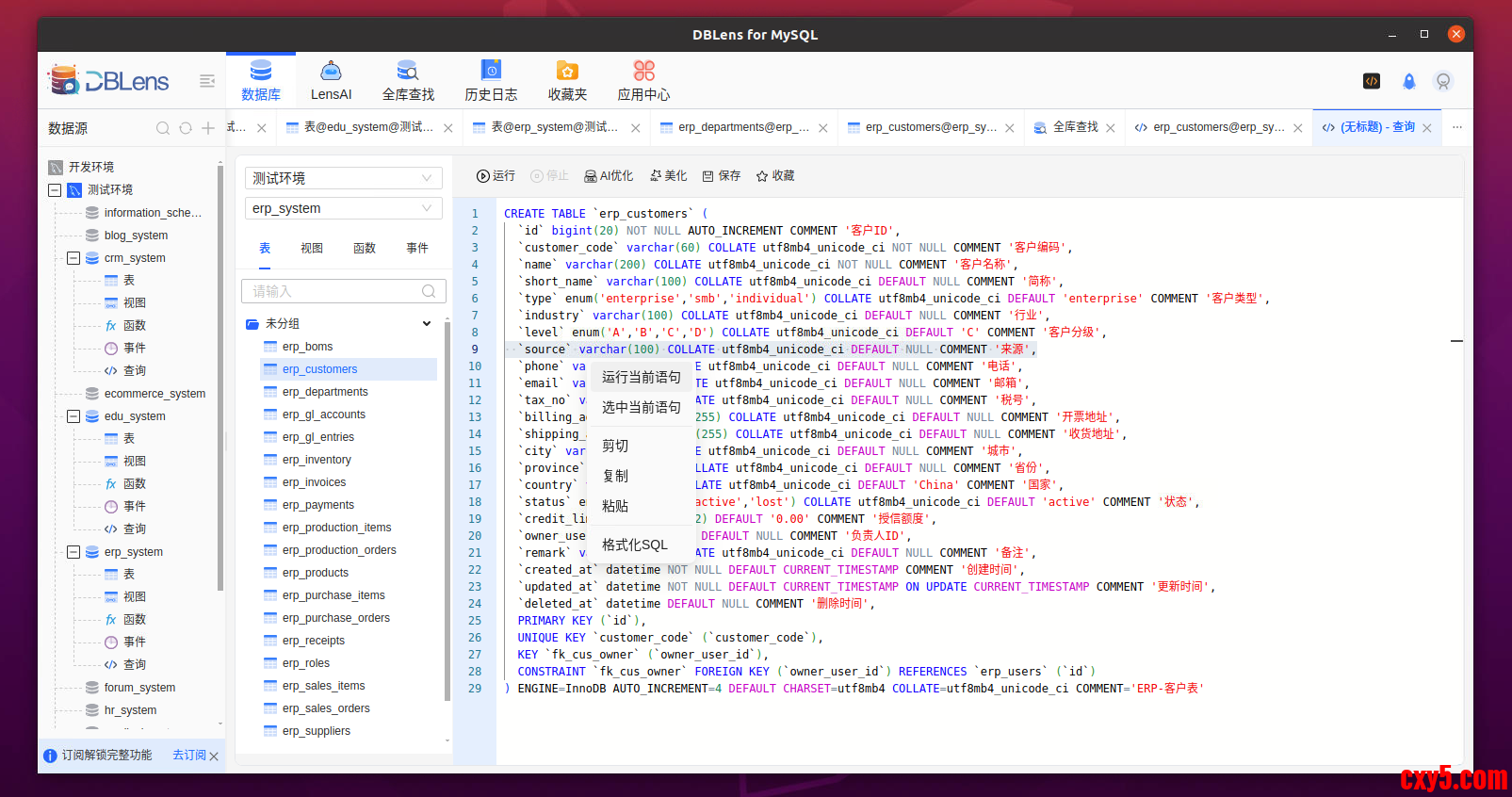Image resolution: width=1512 pixels, height=797 pixels.
Task: Open the 历史日志 history log
Action: (x=491, y=81)
